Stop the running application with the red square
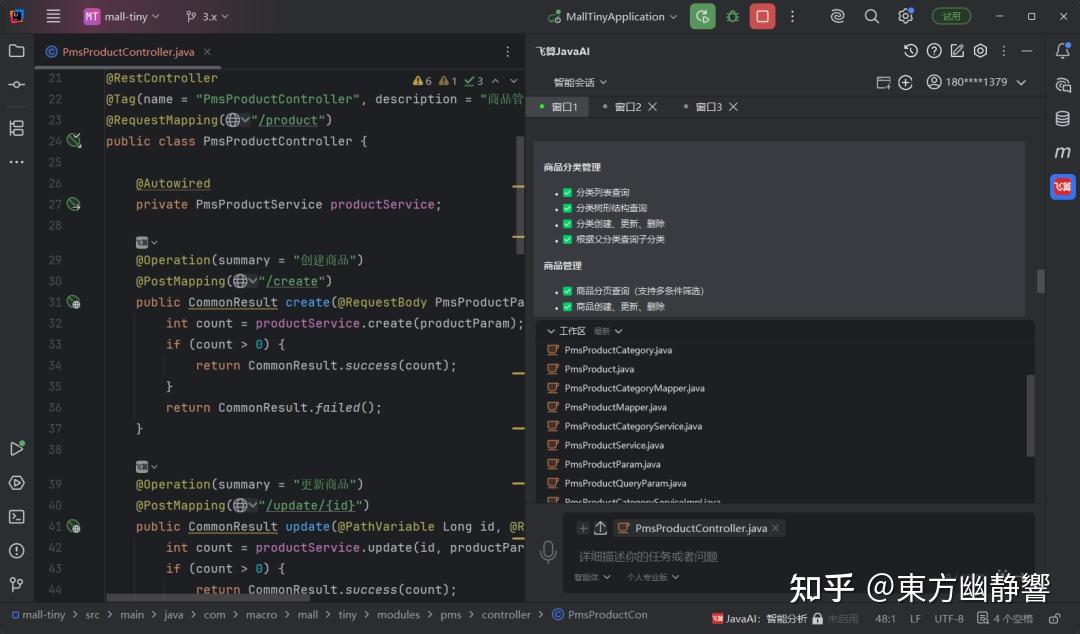 (x=762, y=17)
